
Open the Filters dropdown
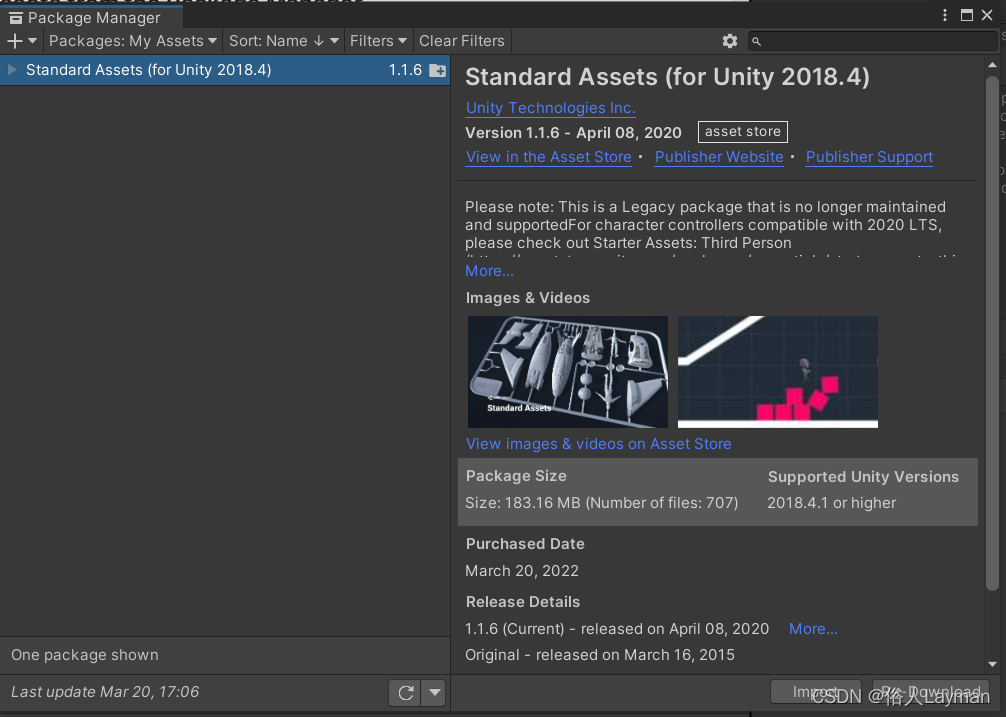coord(378,41)
